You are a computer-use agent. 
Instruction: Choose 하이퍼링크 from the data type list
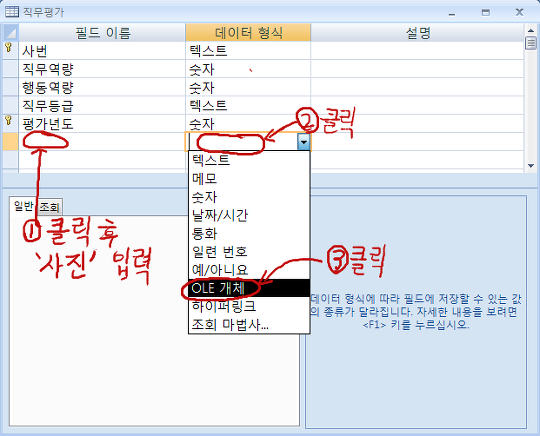tap(249, 306)
